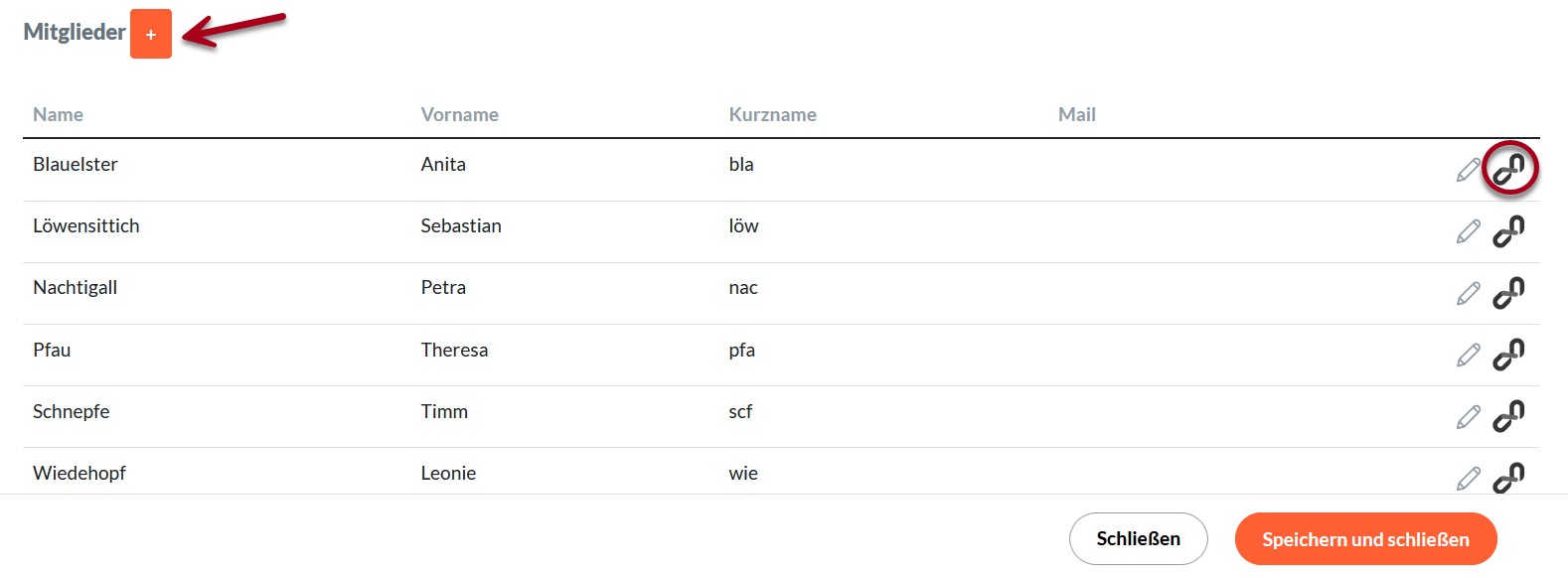
Task: Open the link icon for Leonie Wiedehopf
Action: 1508,478
